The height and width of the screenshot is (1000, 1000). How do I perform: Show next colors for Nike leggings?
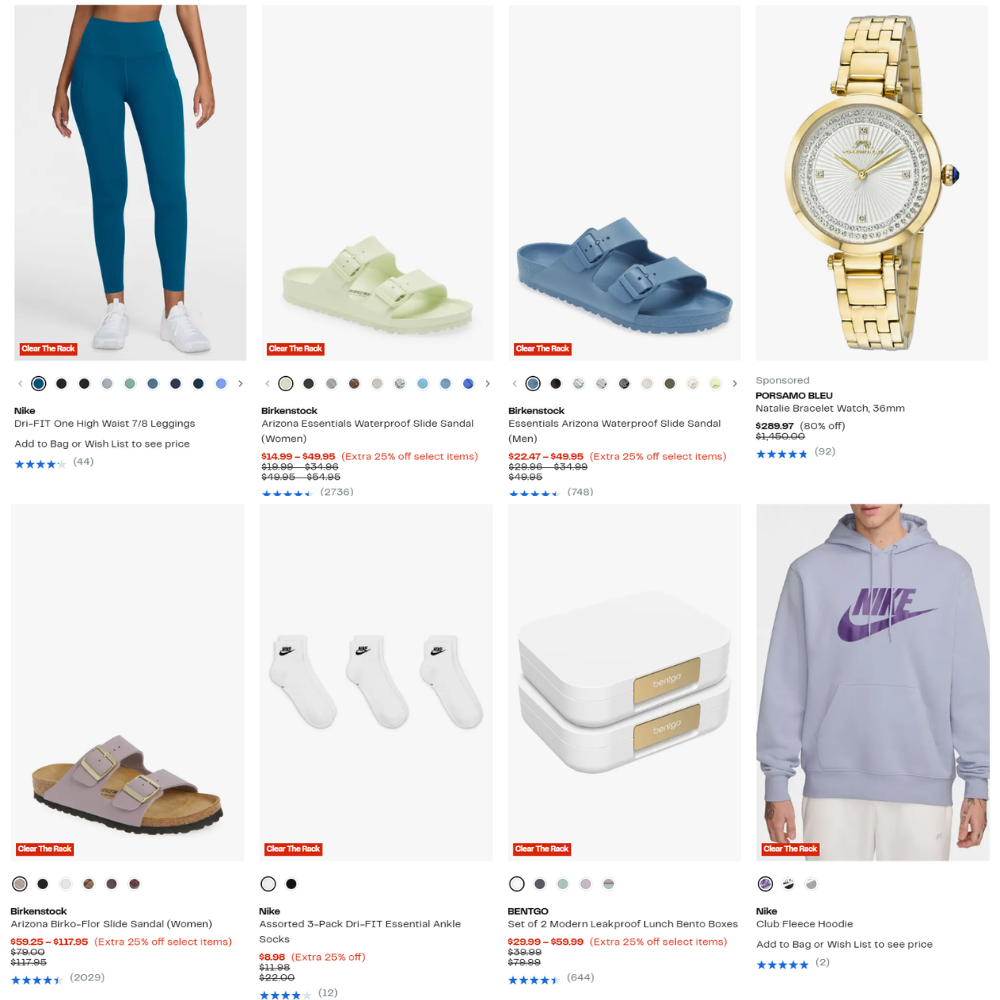click(x=240, y=383)
